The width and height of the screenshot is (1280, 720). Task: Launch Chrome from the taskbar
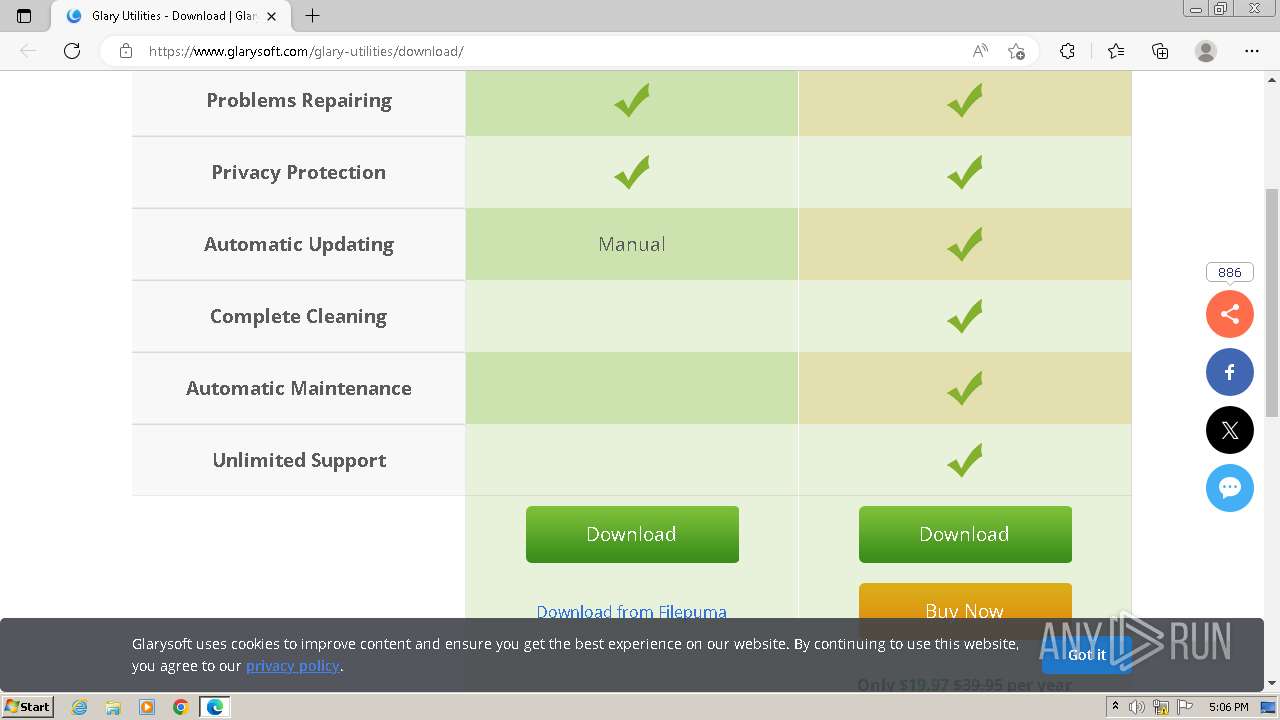pos(181,707)
